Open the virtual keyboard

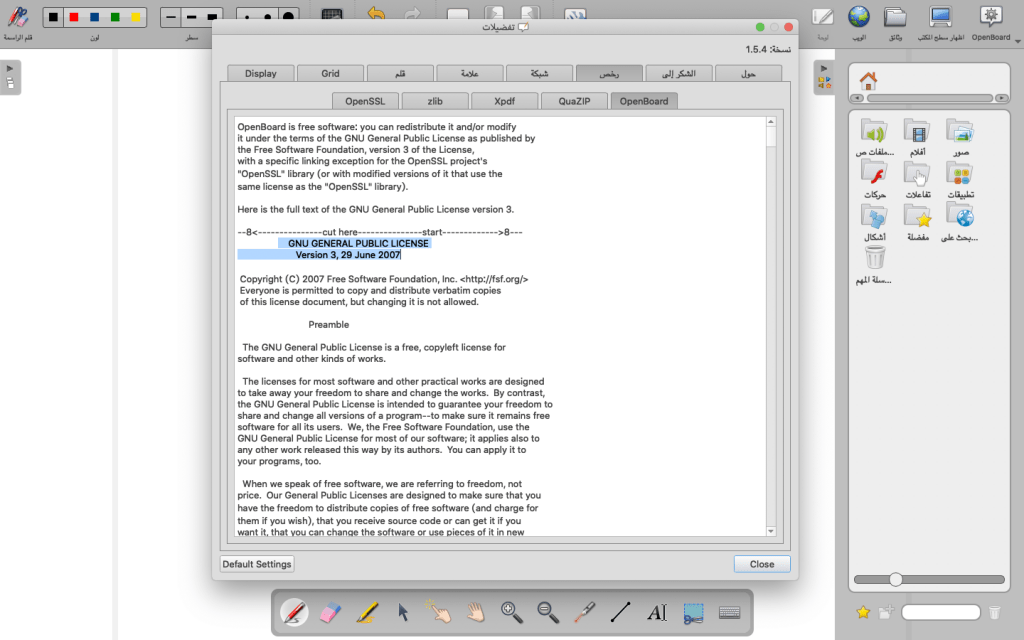pyautogui.click(x=730, y=612)
